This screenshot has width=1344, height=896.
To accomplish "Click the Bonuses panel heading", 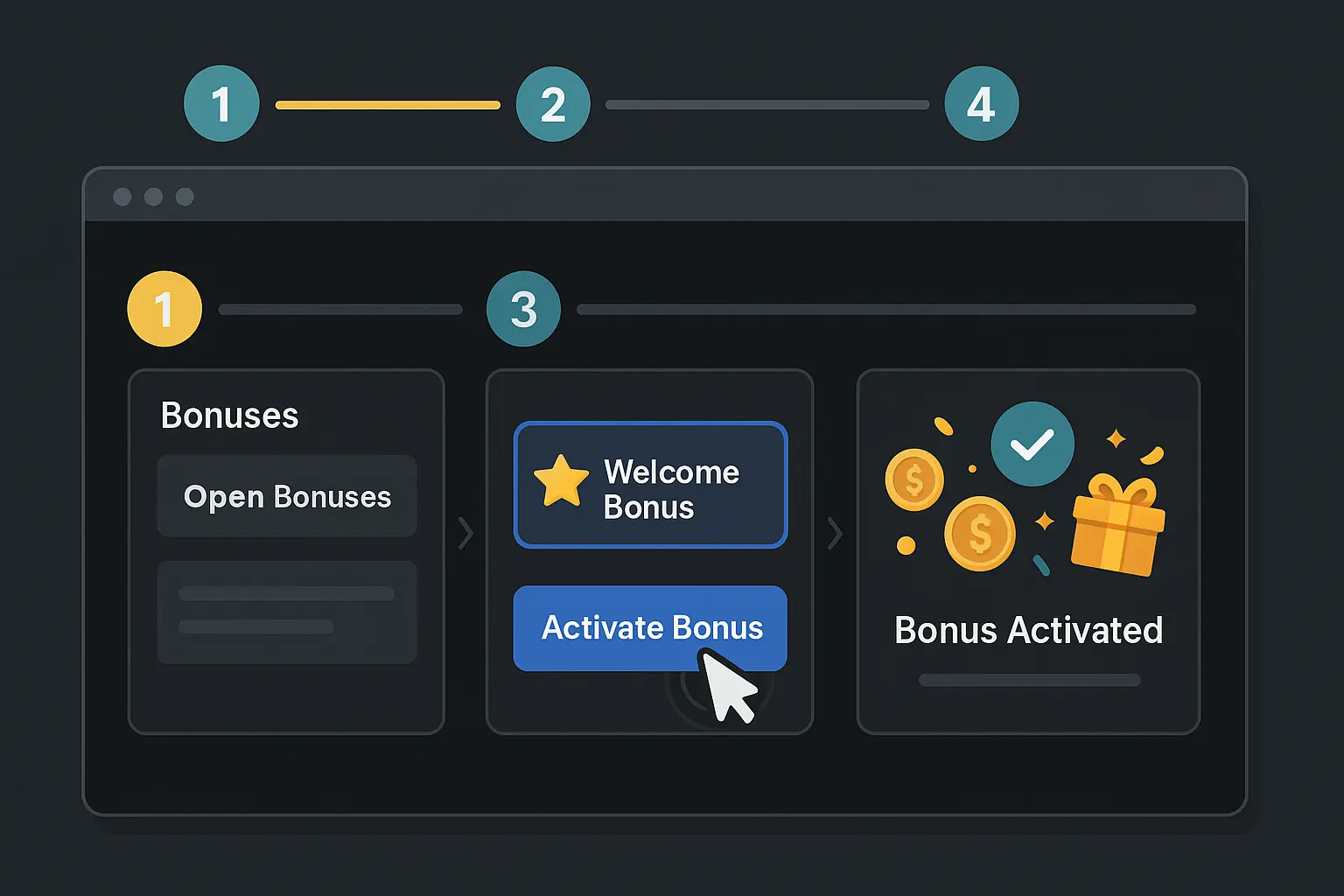I will pyautogui.click(x=229, y=416).
